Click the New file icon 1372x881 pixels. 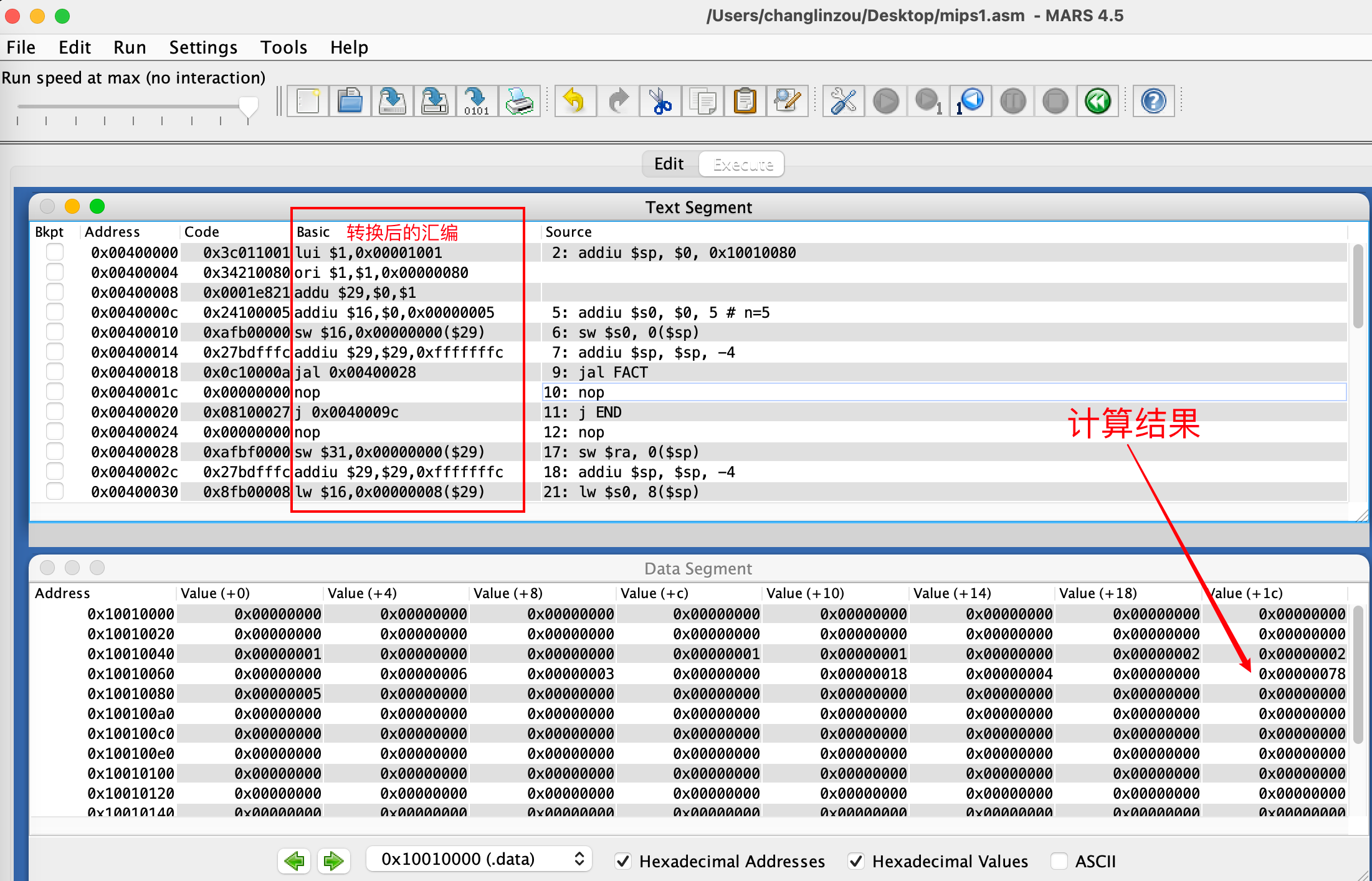point(308,101)
